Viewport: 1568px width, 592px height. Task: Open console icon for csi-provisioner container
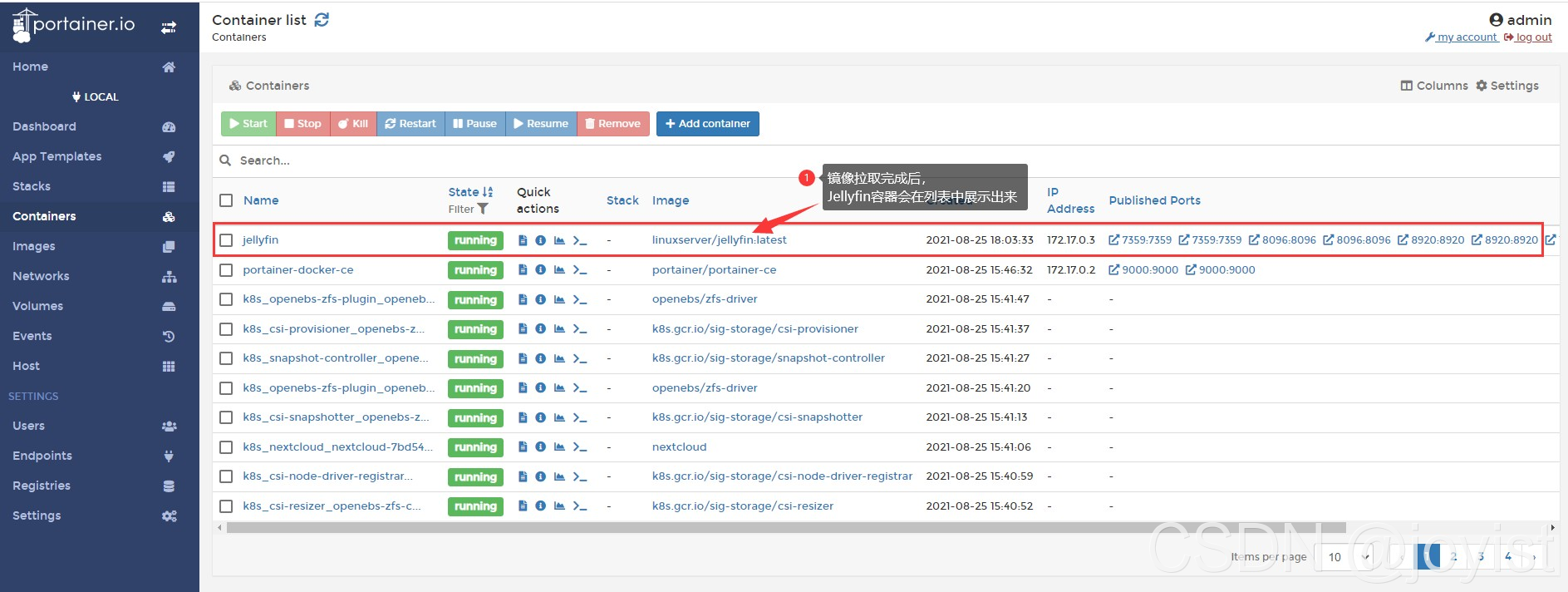(580, 329)
